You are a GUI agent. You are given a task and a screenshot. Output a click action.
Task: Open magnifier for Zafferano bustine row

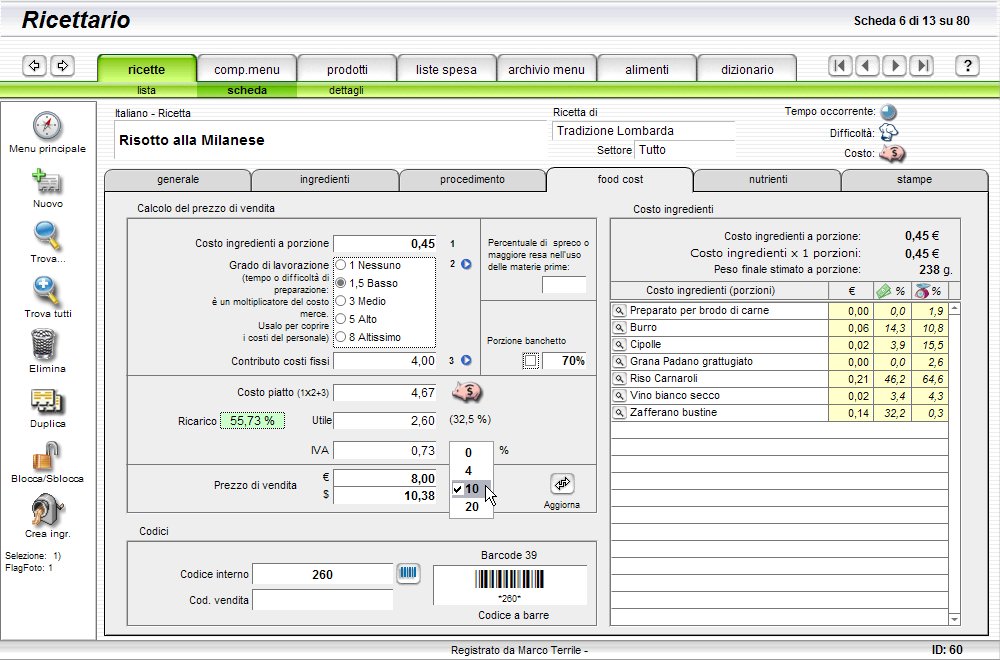pos(619,413)
